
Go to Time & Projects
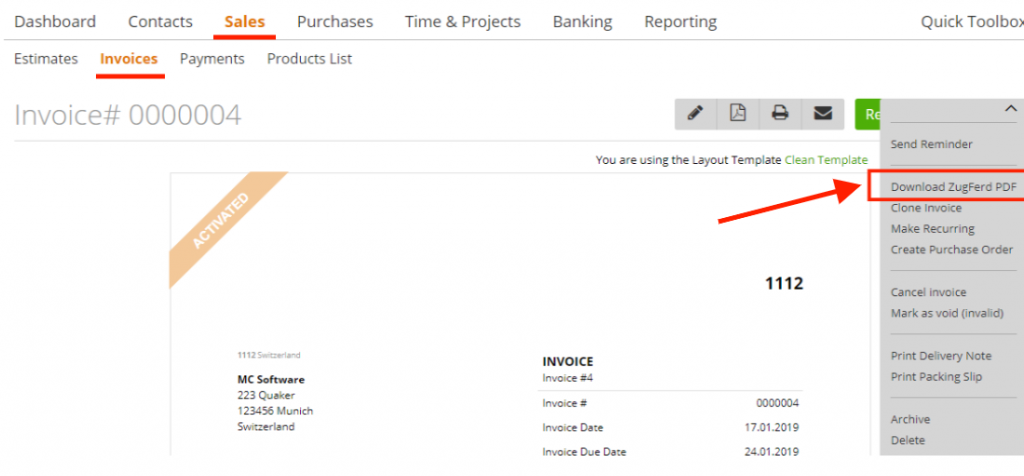coord(462,21)
